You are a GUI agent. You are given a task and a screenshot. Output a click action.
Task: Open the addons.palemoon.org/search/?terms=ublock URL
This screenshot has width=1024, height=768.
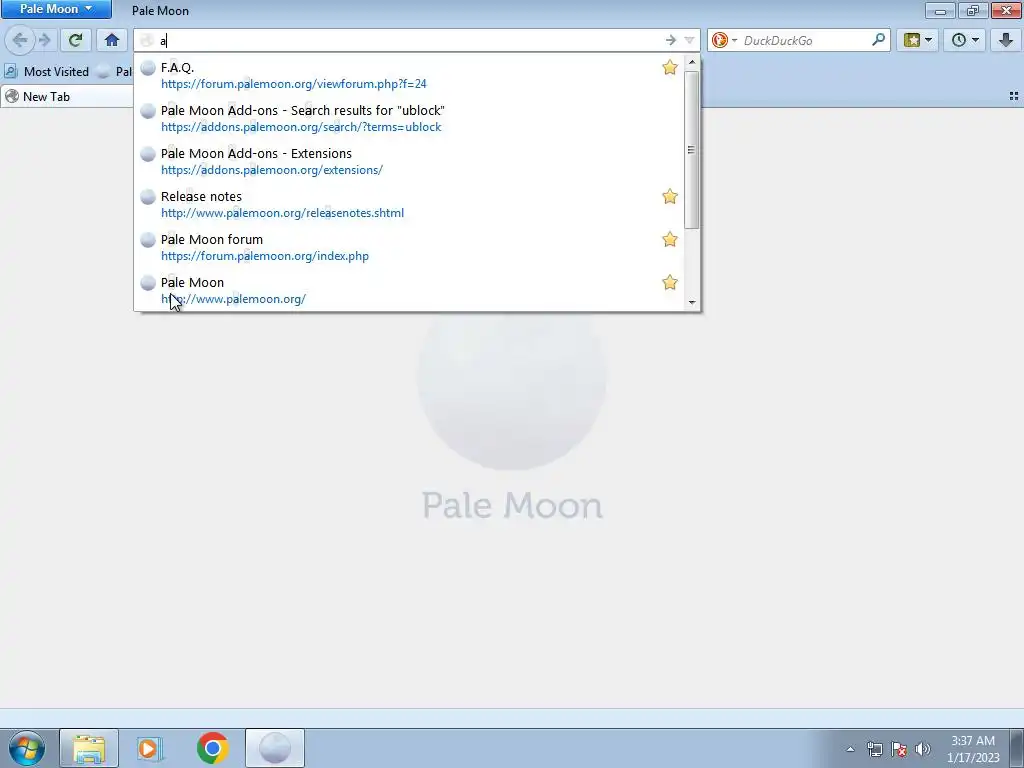coord(301,127)
